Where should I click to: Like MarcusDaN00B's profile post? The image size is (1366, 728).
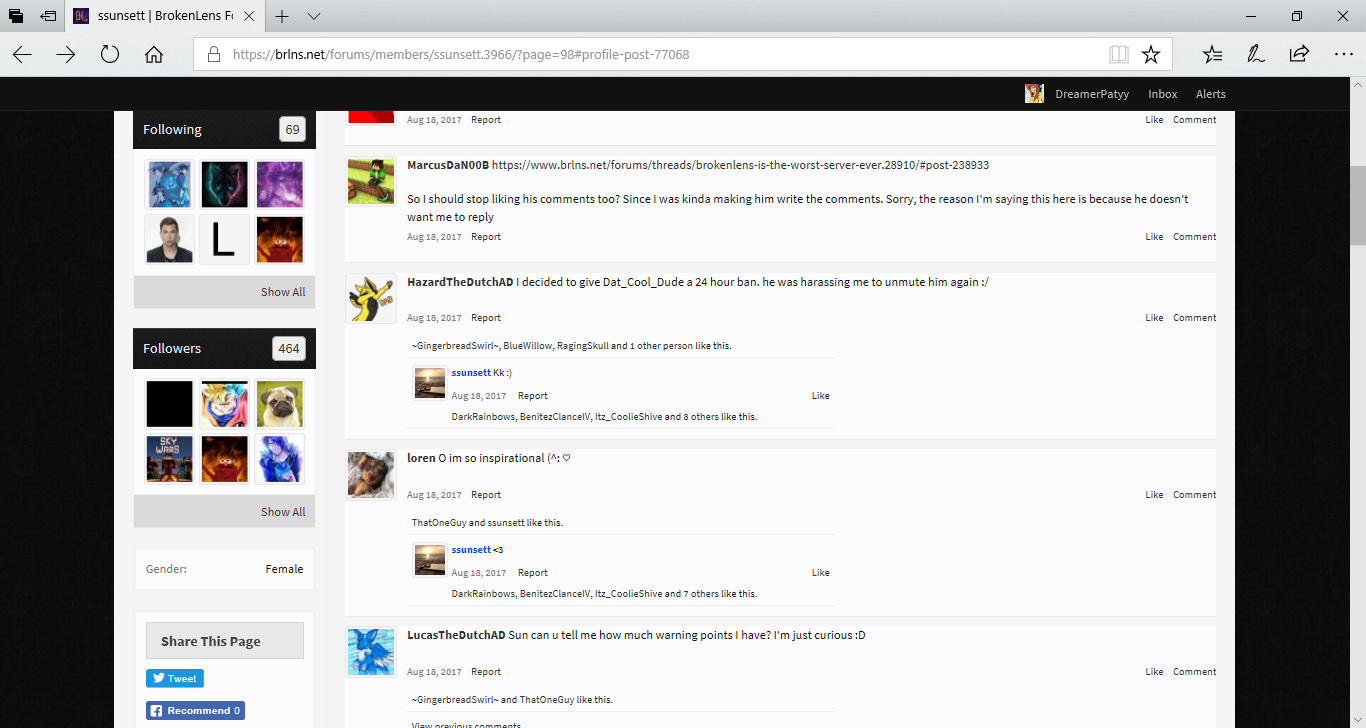pyautogui.click(x=1154, y=237)
